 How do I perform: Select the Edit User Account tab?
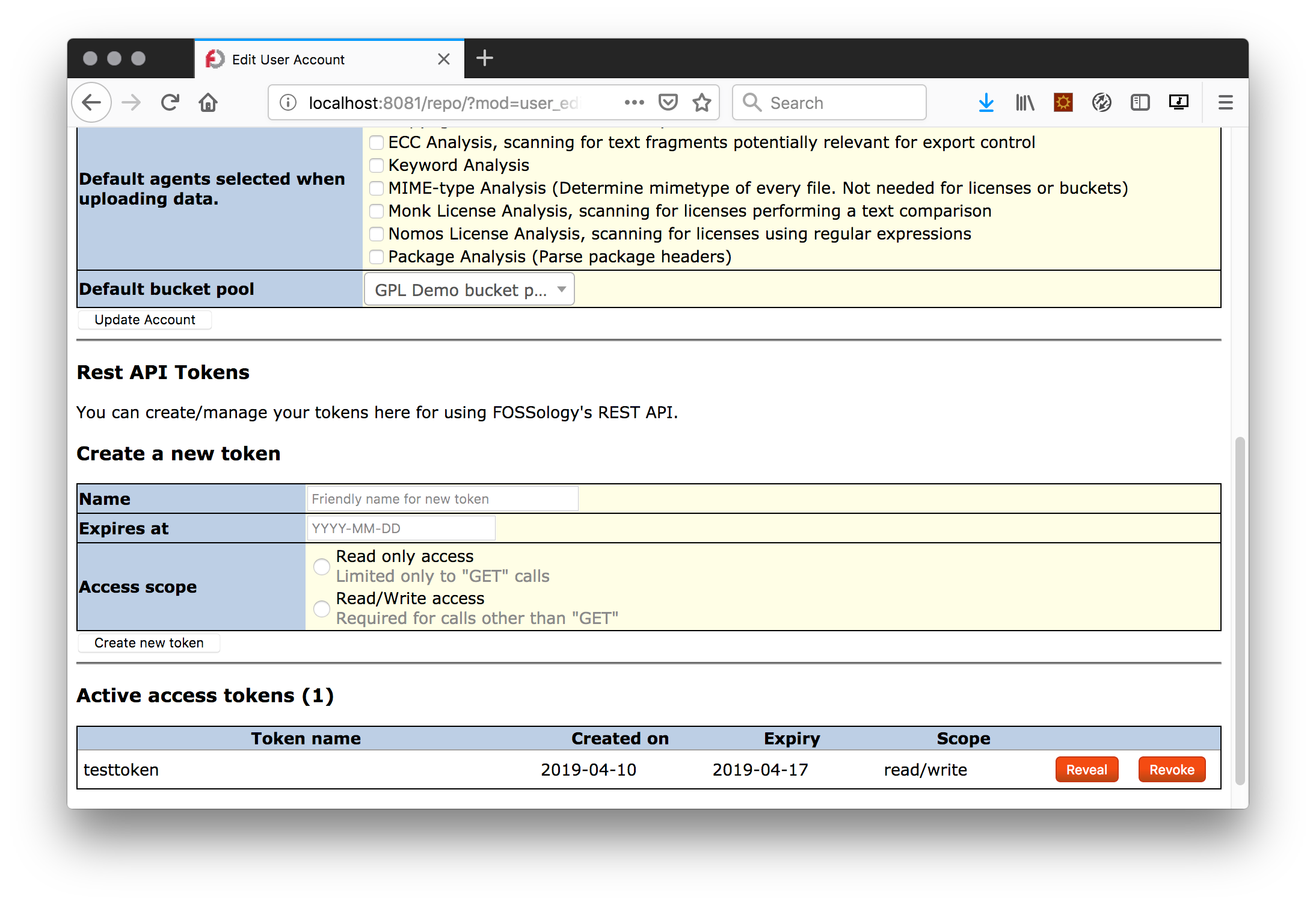329,59
